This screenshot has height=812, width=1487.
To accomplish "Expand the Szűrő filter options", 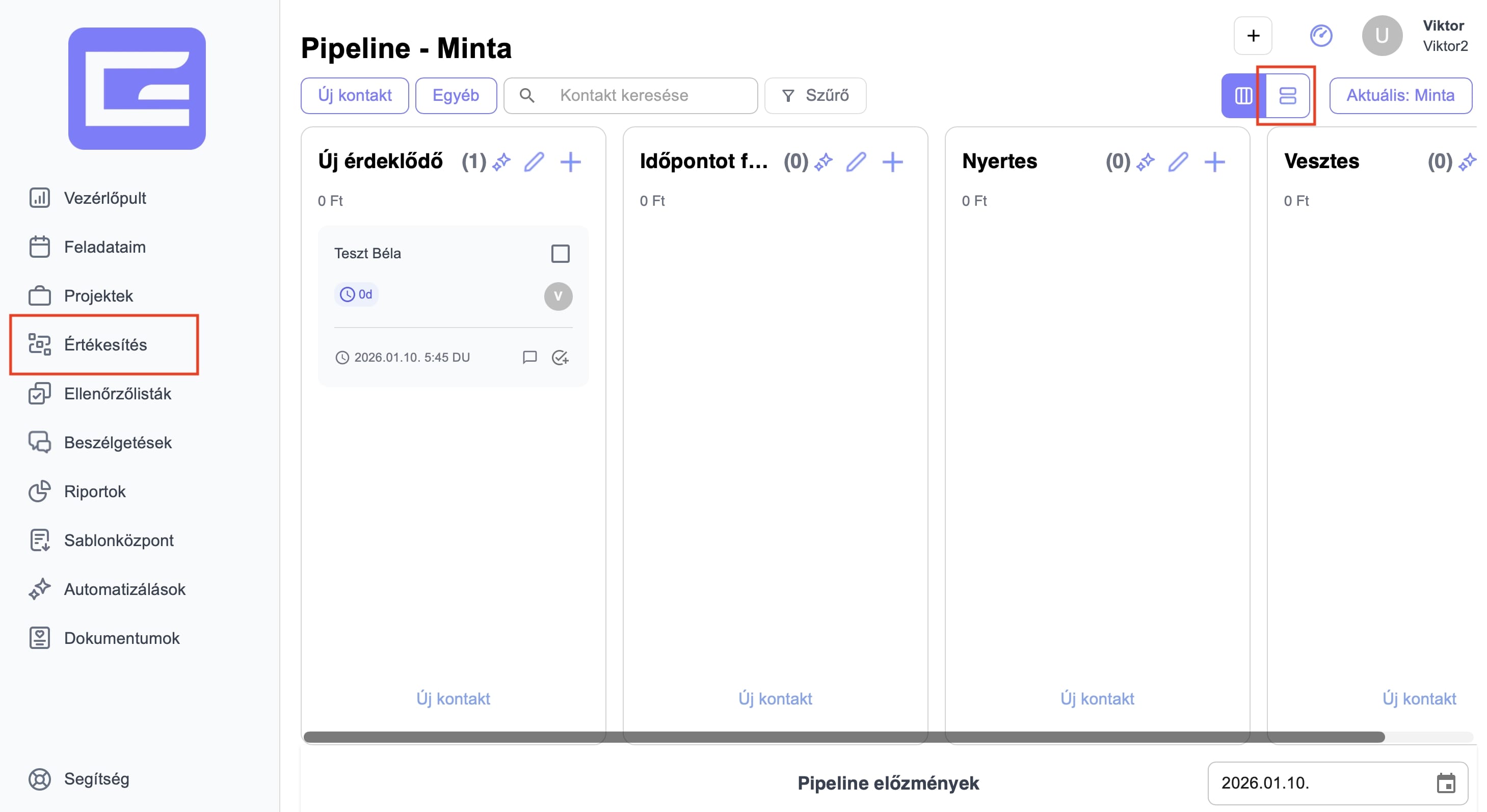I will click(814, 96).
